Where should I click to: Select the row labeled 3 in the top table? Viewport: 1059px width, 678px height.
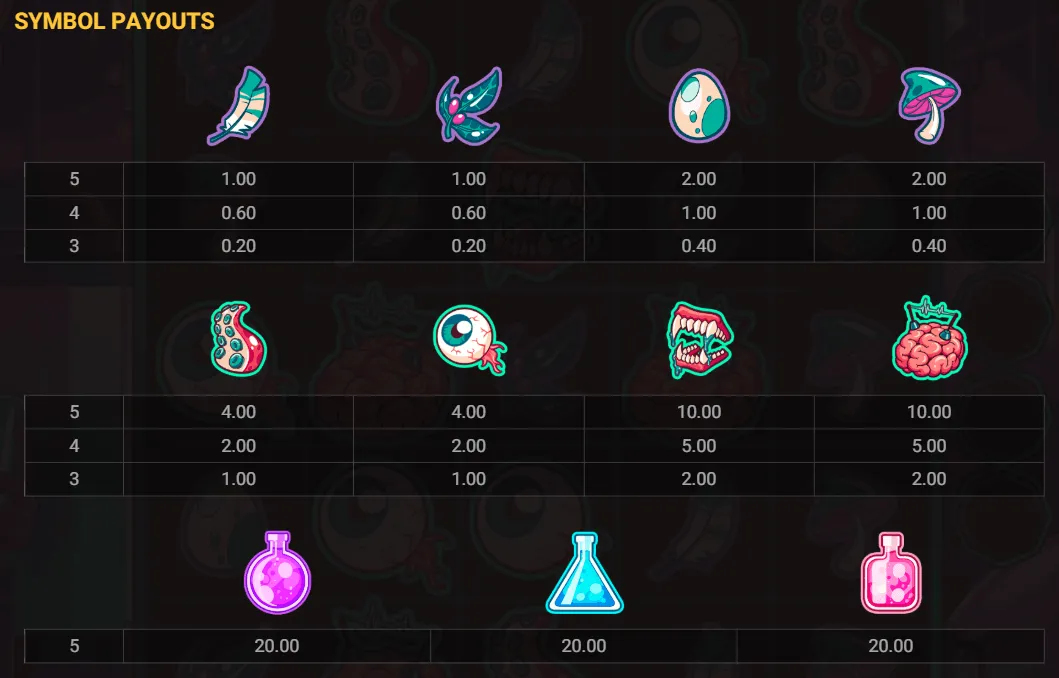coord(74,246)
